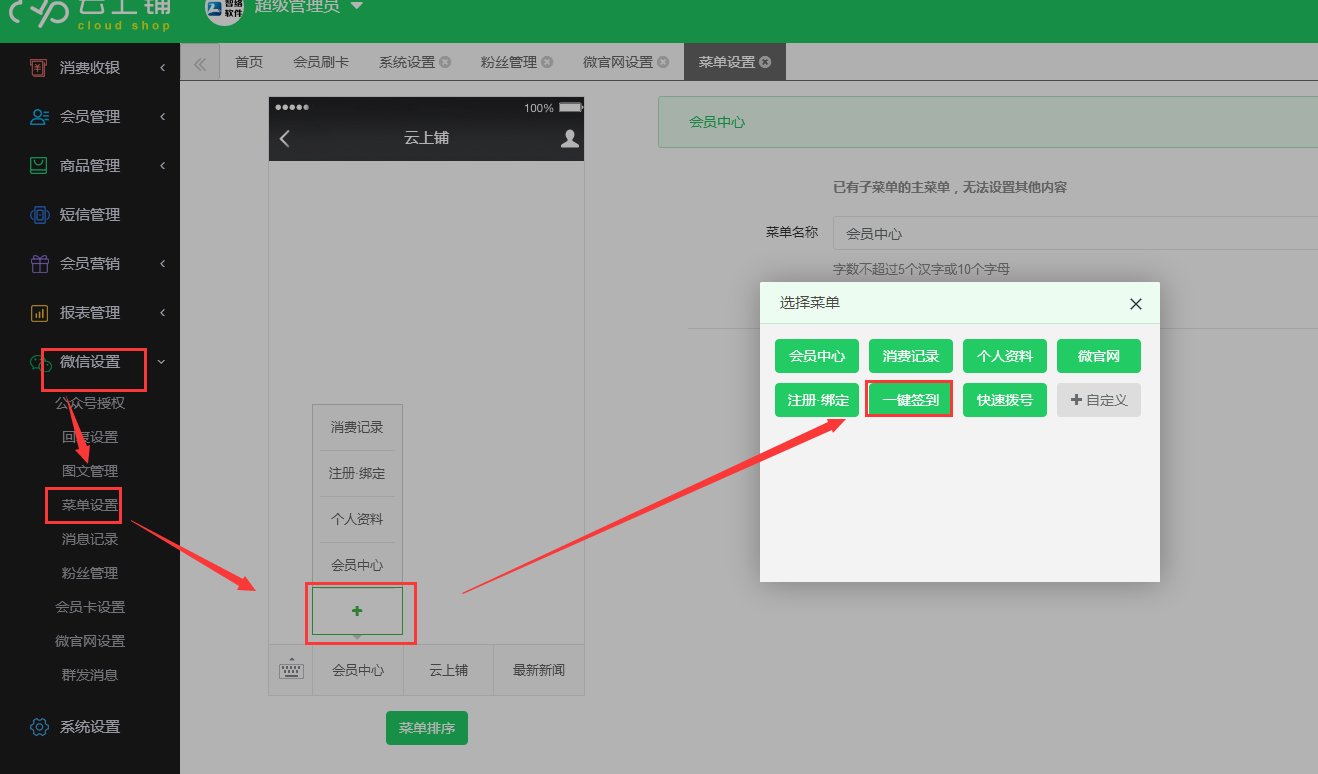
Task: Close the 选择菜单 dialog
Action: 1135,303
